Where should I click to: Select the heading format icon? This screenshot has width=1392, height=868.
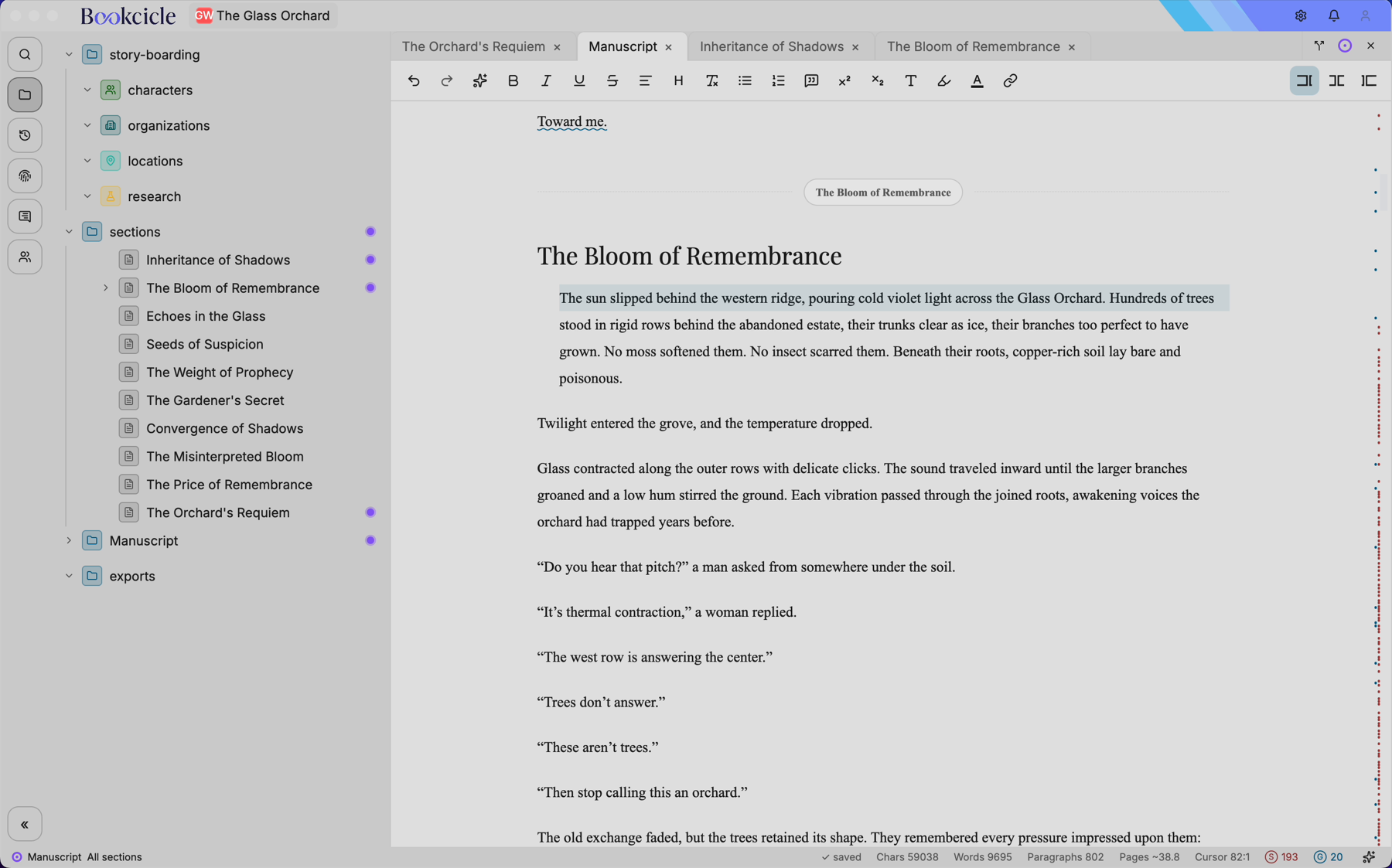(678, 80)
